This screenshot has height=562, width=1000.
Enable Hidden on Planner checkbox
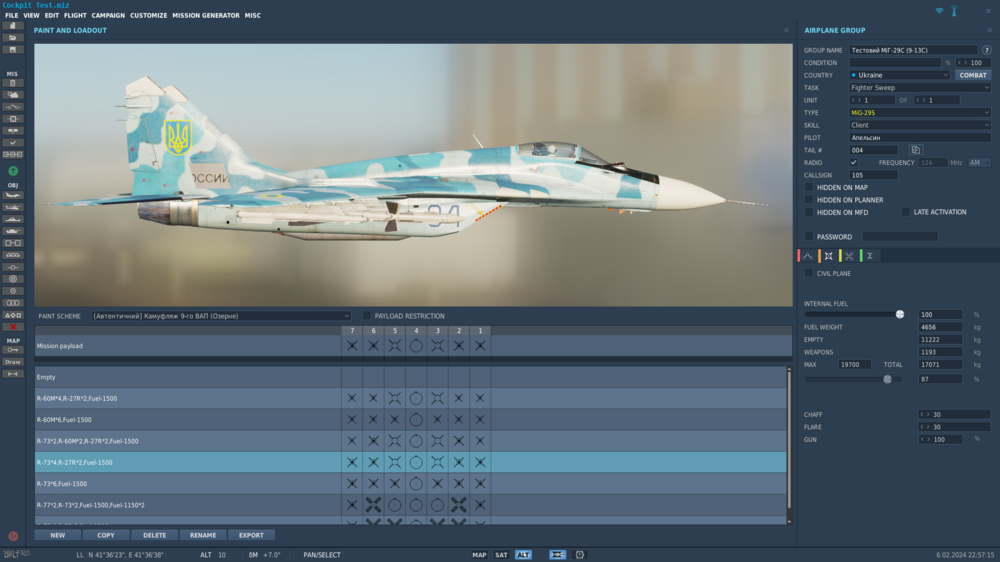pos(809,200)
